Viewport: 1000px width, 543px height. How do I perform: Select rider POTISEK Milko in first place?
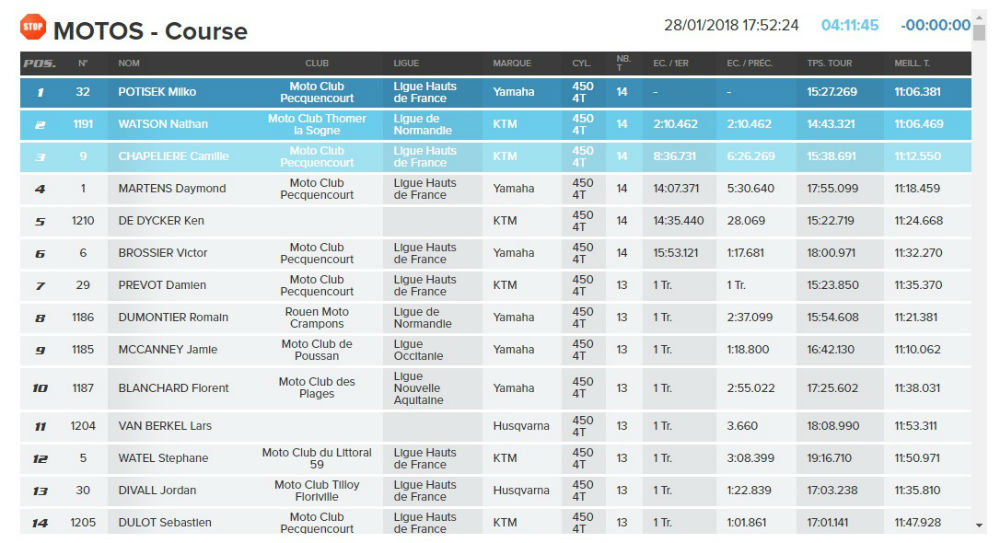(157, 92)
